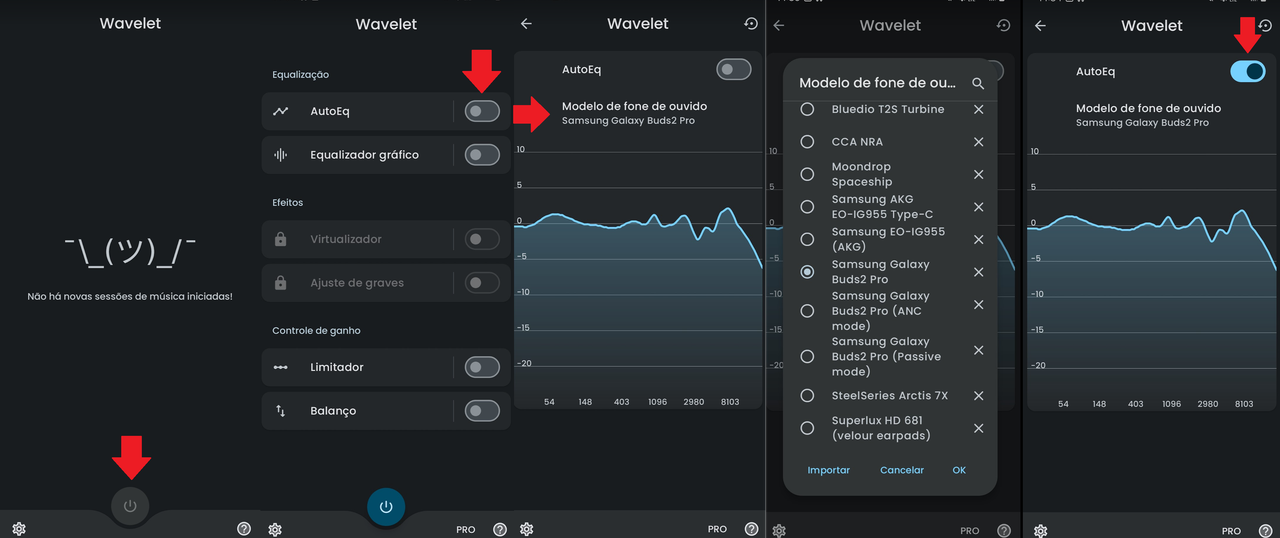Viewport: 1280px width, 538px height.
Task: Go back from the AutoEq screen with toggle on
Action: tap(1040, 26)
